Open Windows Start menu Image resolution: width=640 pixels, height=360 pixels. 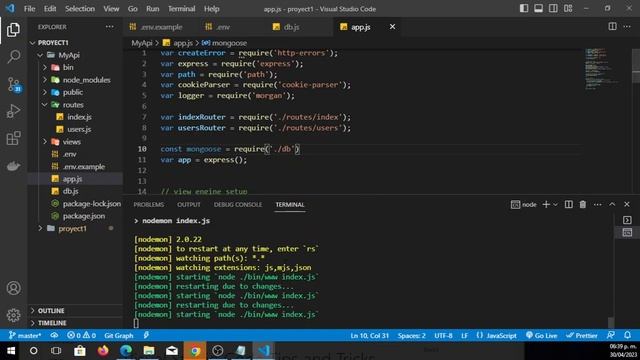coord(11,351)
